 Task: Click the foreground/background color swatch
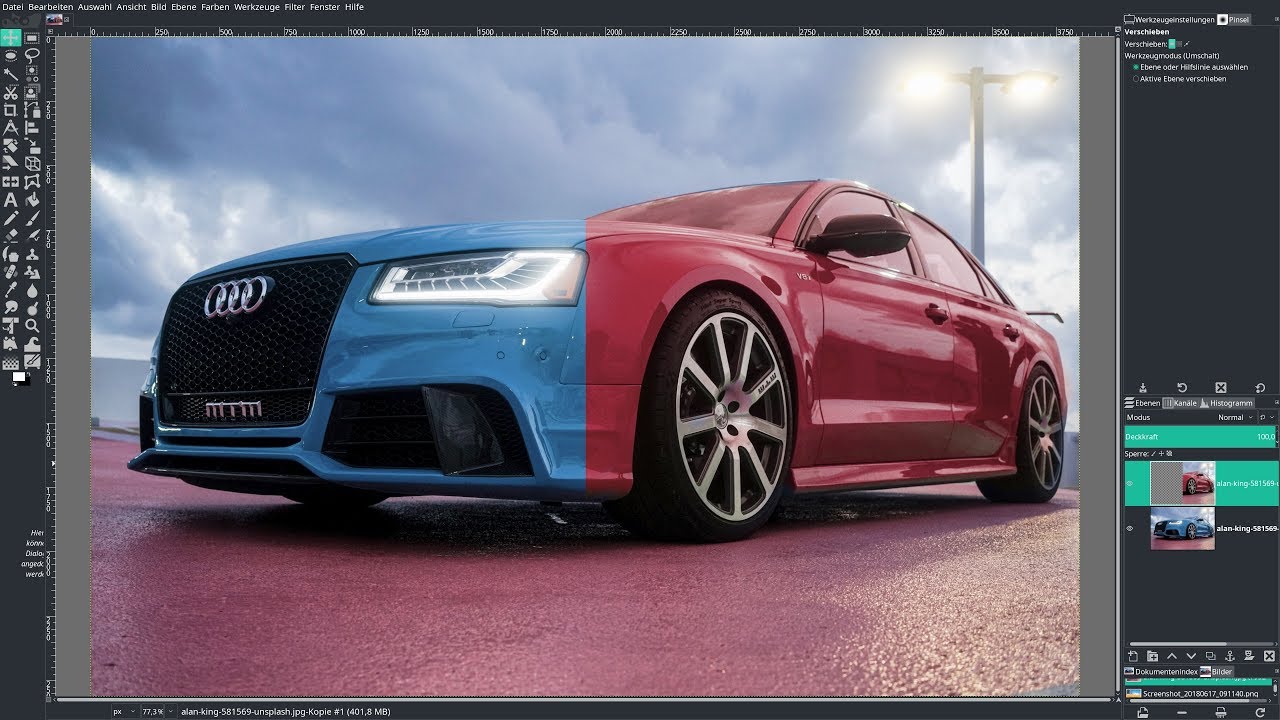coord(20,377)
